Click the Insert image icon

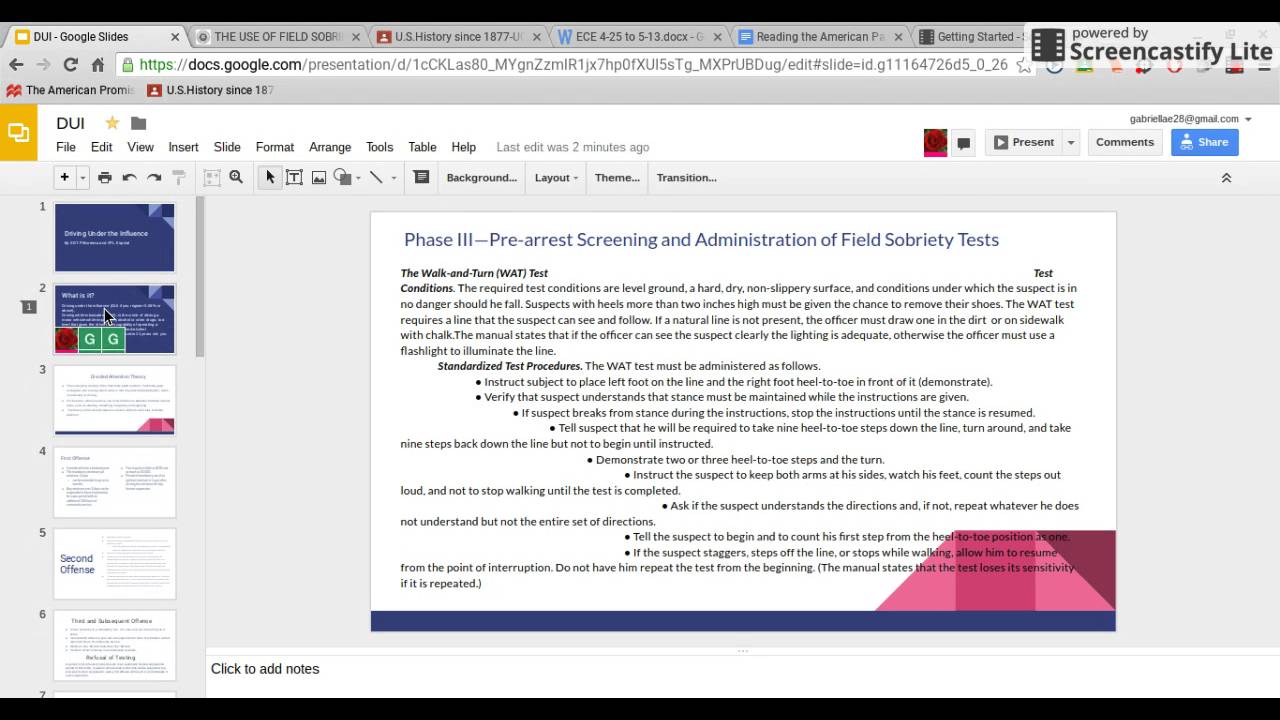[319, 177]
